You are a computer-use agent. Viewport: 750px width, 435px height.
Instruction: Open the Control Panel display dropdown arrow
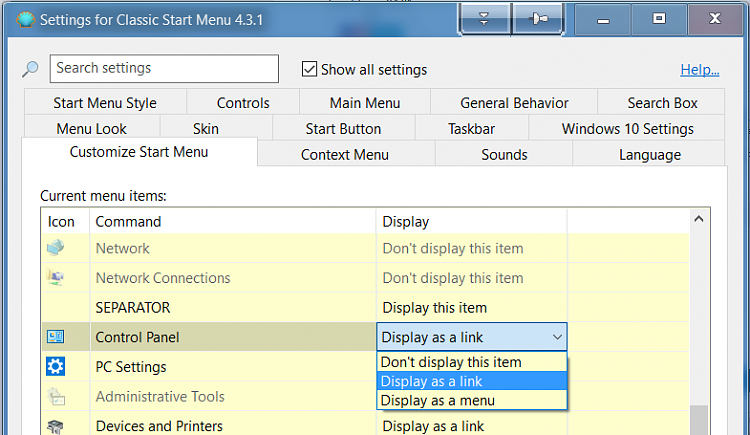[x=557, y=337]
